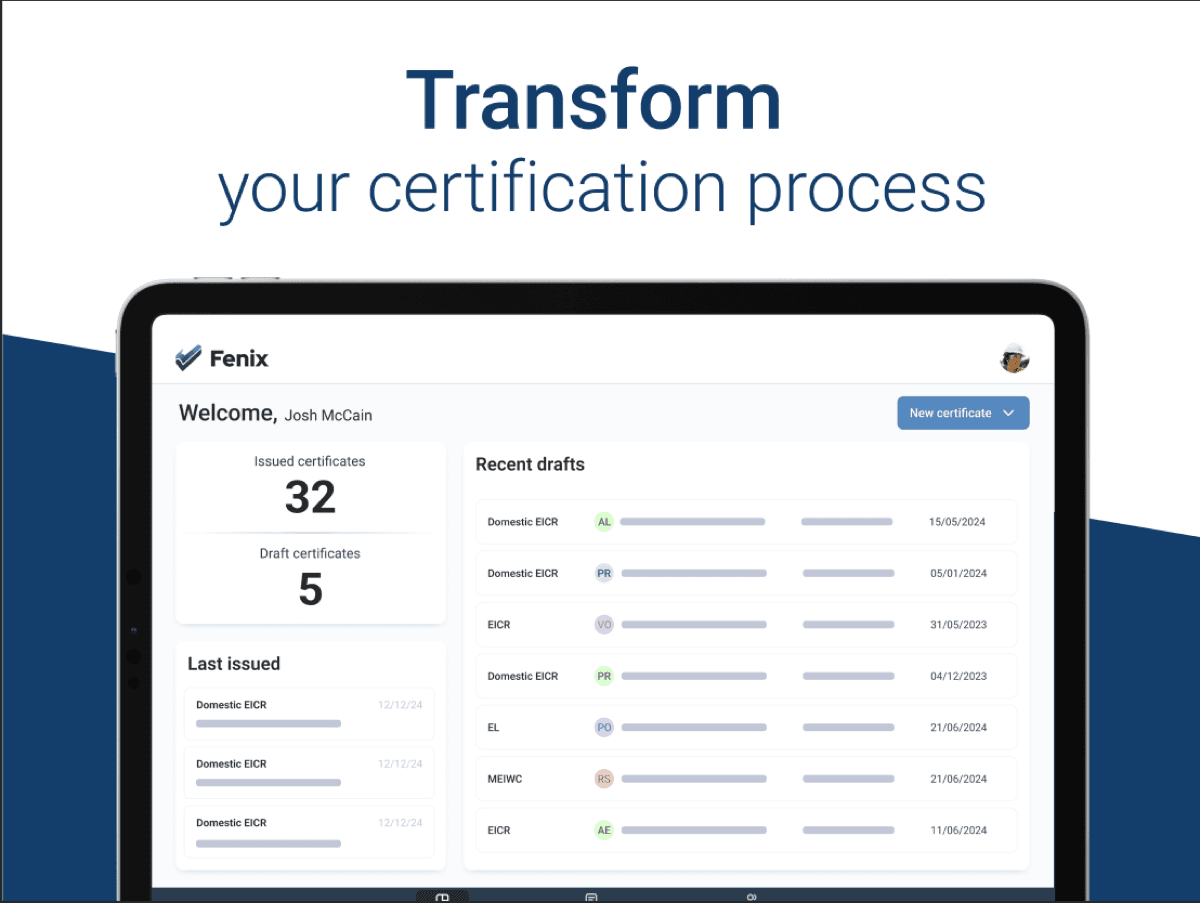1200x903 pixels.
Task: Open Domestic EICR draft dated 15/05/2024
Action: point(745,522)
